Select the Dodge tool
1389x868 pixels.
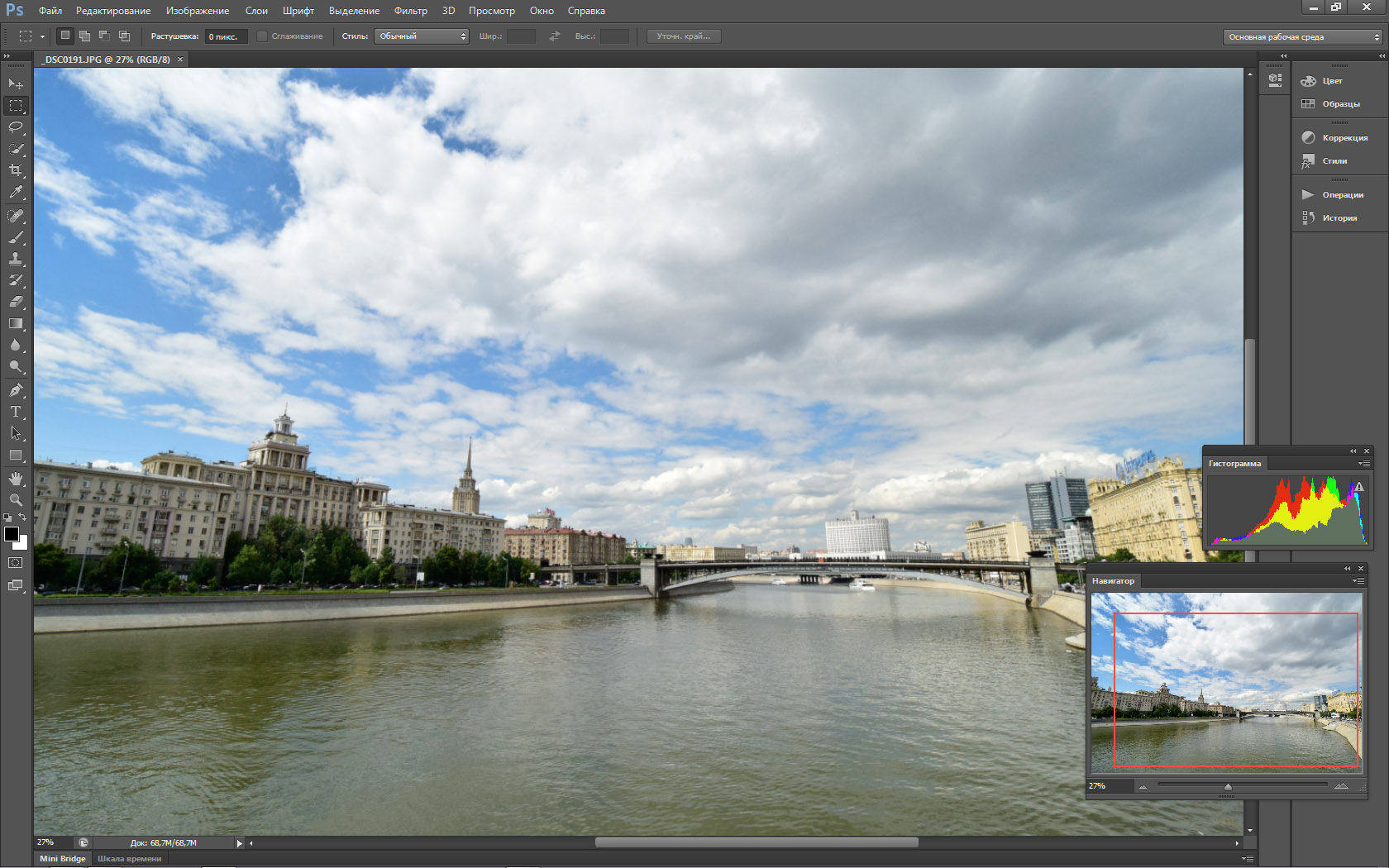click(x=16, y=366)
